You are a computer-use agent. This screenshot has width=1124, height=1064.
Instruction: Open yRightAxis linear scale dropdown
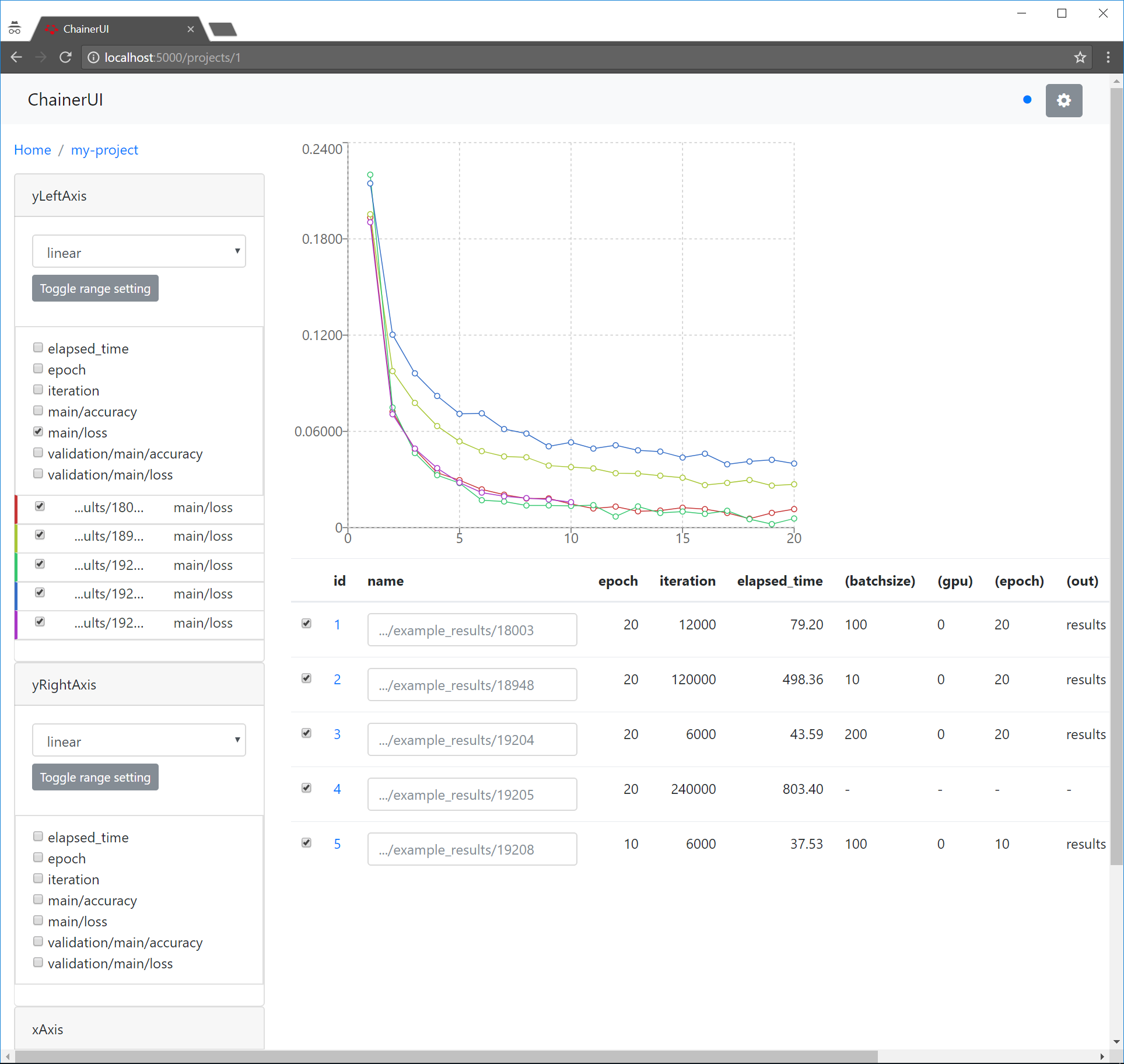click(139, 740)
